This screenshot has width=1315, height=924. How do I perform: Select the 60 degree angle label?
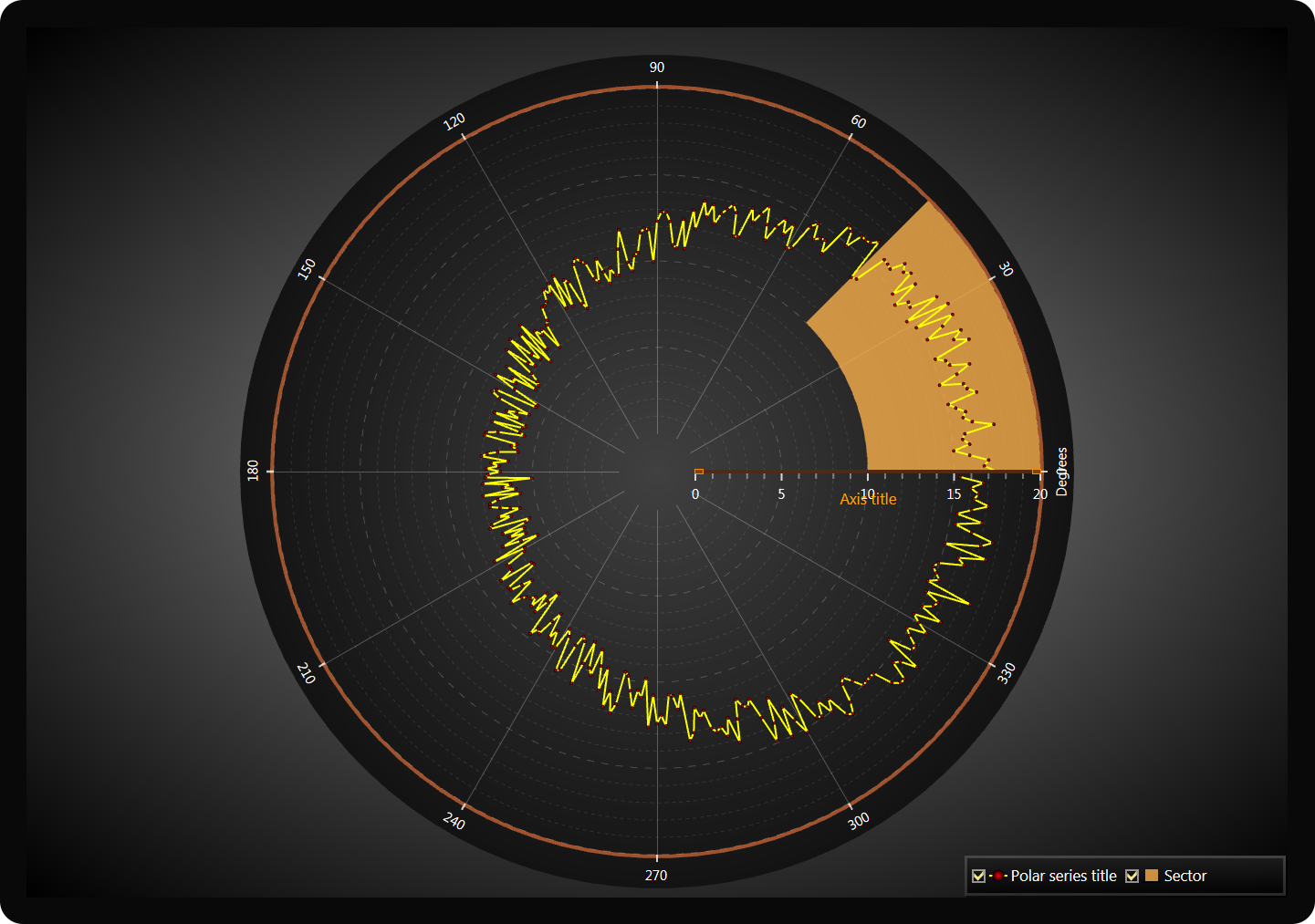pos(859,121)
